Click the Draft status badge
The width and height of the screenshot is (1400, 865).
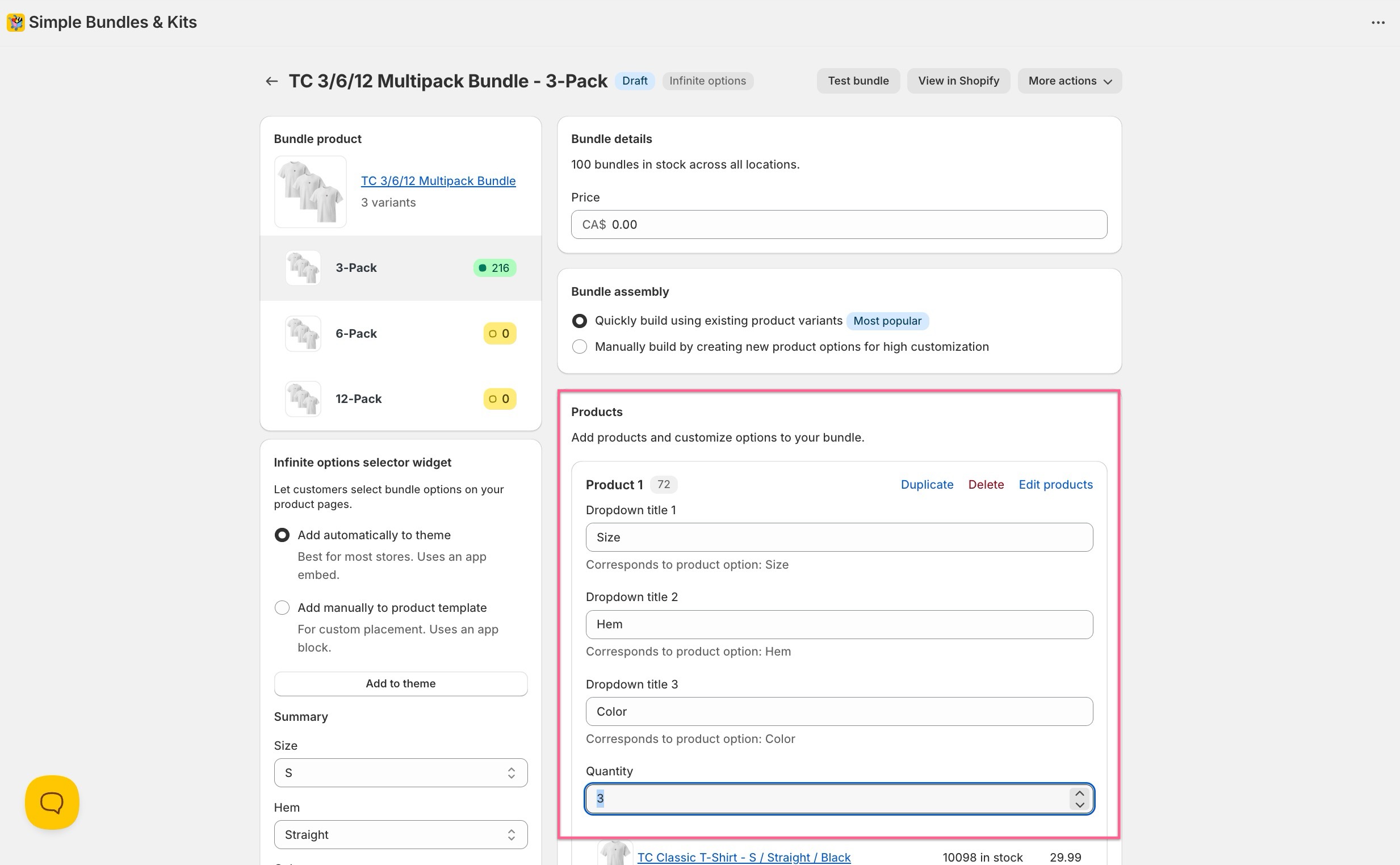635,81
